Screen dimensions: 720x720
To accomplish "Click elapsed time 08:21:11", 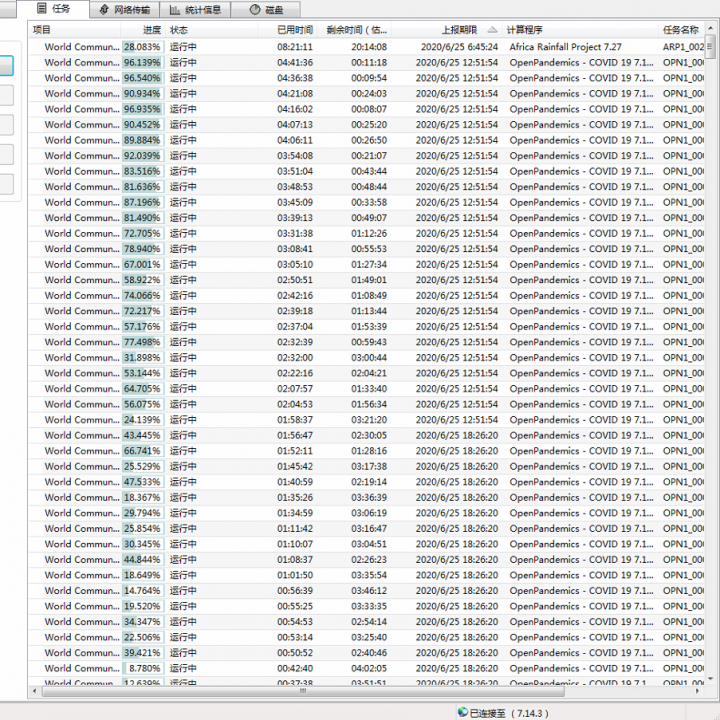I will 295,47.
